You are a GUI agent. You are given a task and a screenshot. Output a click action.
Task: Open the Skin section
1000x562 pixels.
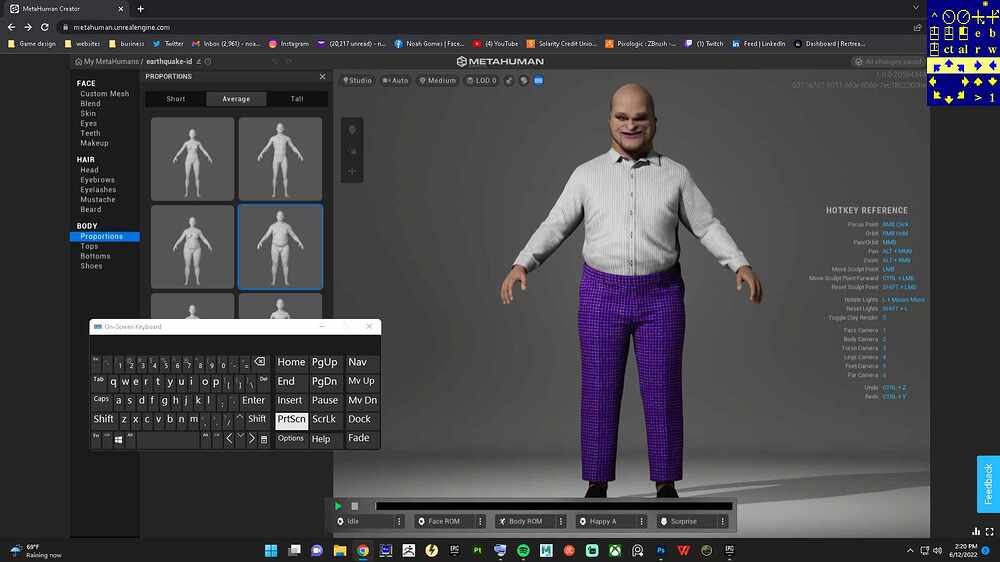click(x=88, y=114)
